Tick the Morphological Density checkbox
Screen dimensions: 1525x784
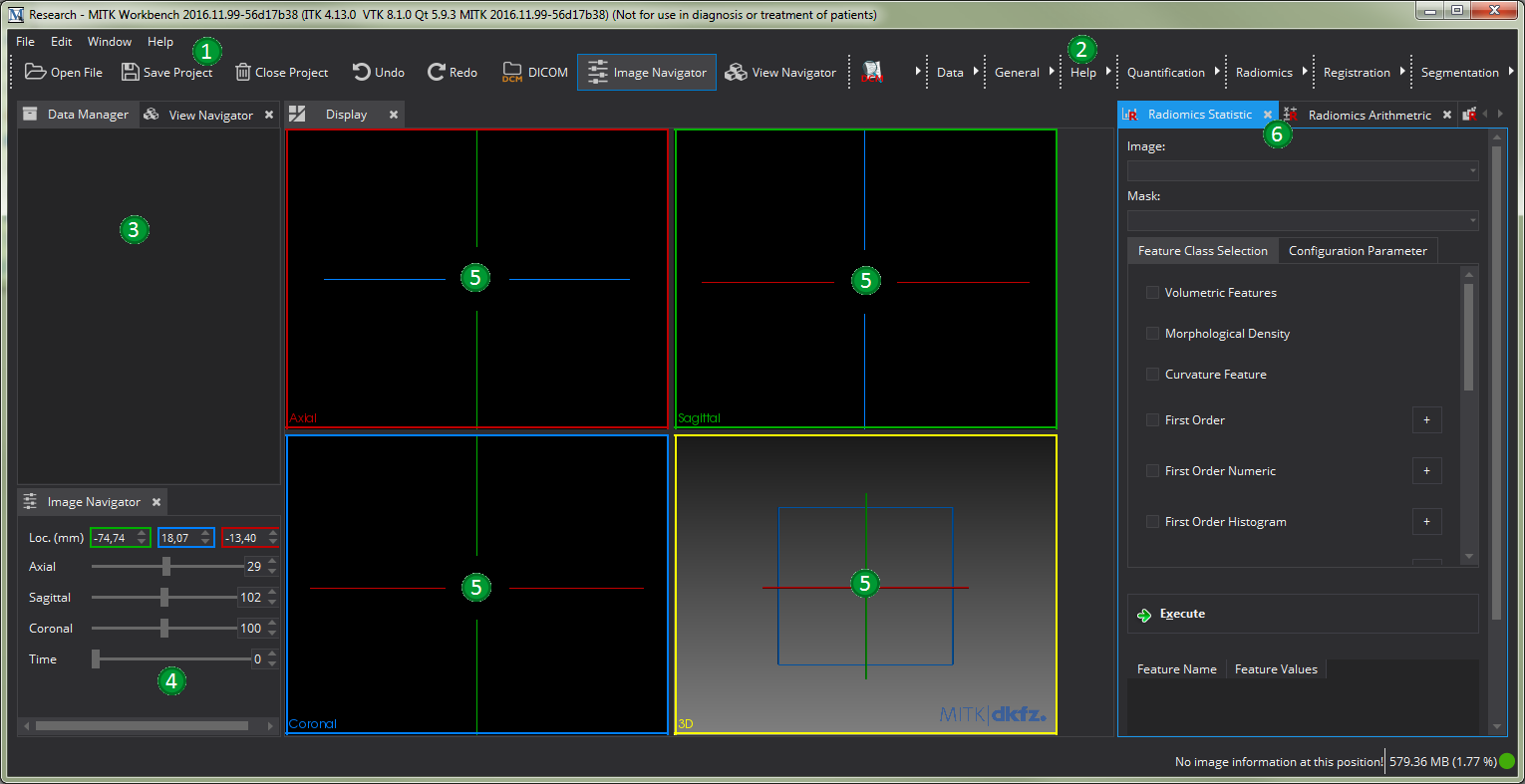tap(1152, 334)
